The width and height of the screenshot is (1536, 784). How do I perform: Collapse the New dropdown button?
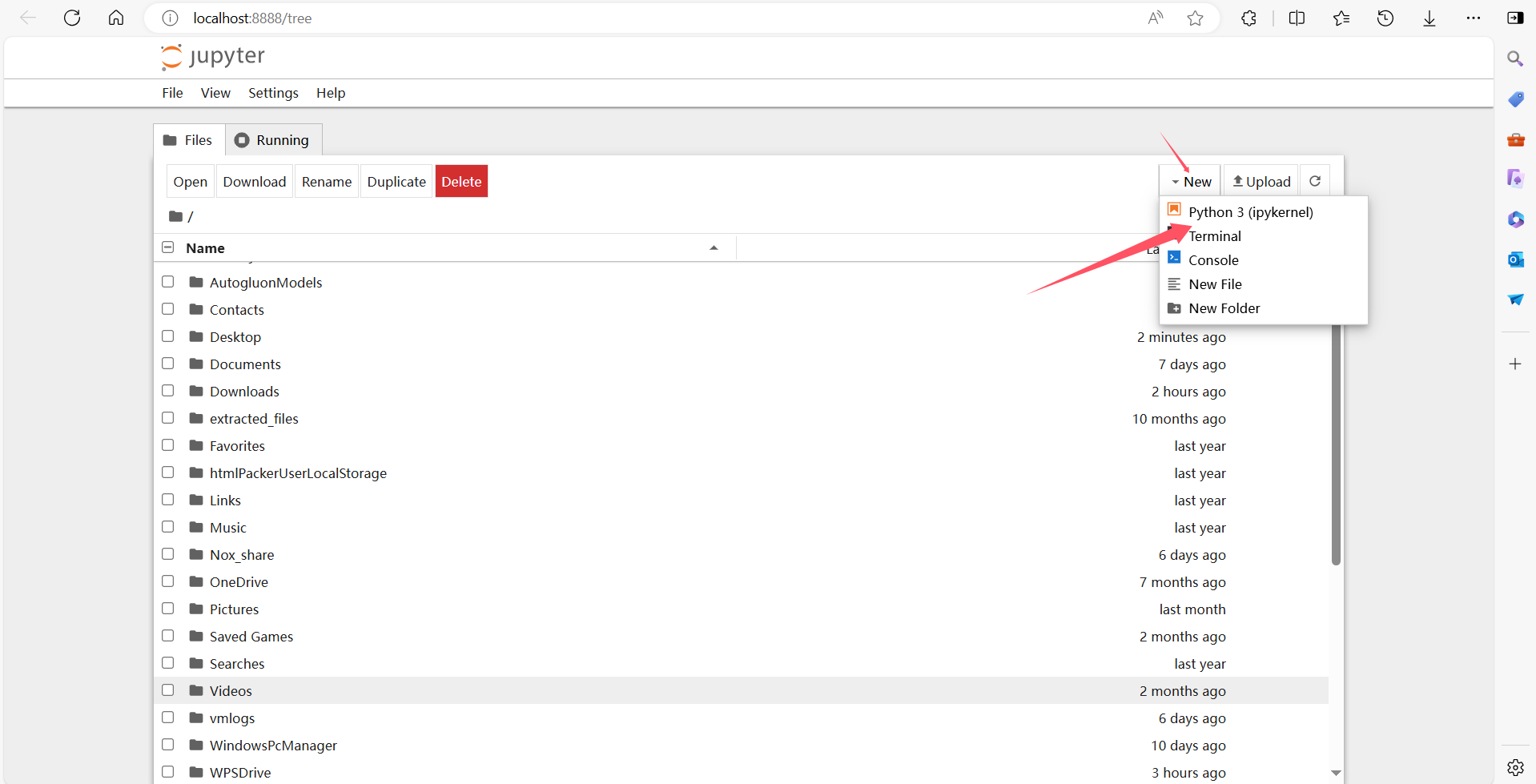tap(1190, 182)
